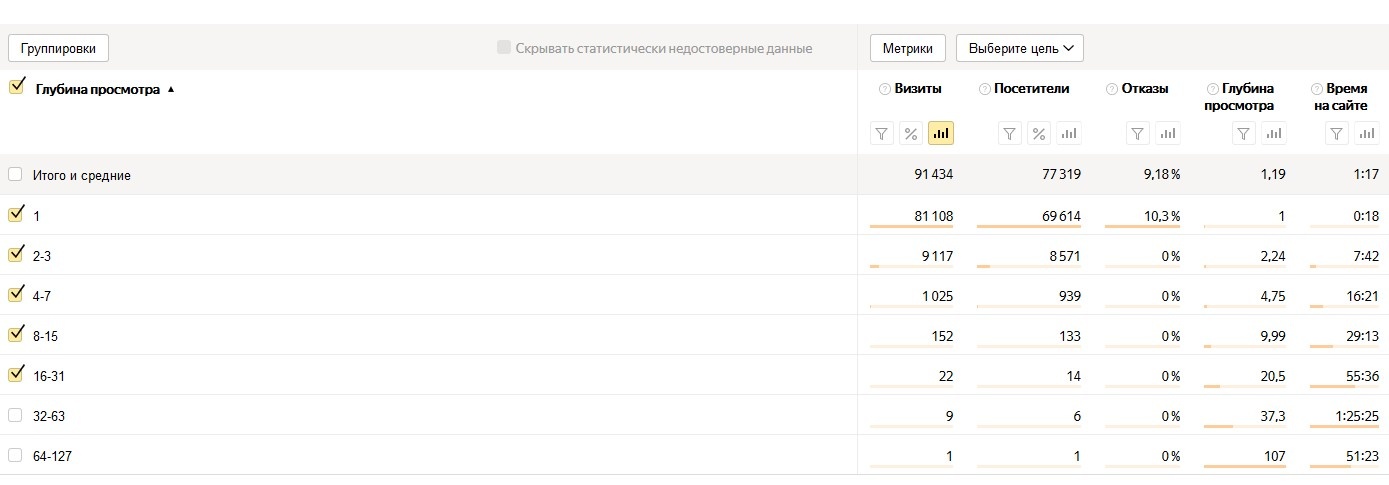Image resolution: width=1389 pixels, height=485 pixels.
Task: Toggle percent view for Визиты column
Action: point(911,134)
